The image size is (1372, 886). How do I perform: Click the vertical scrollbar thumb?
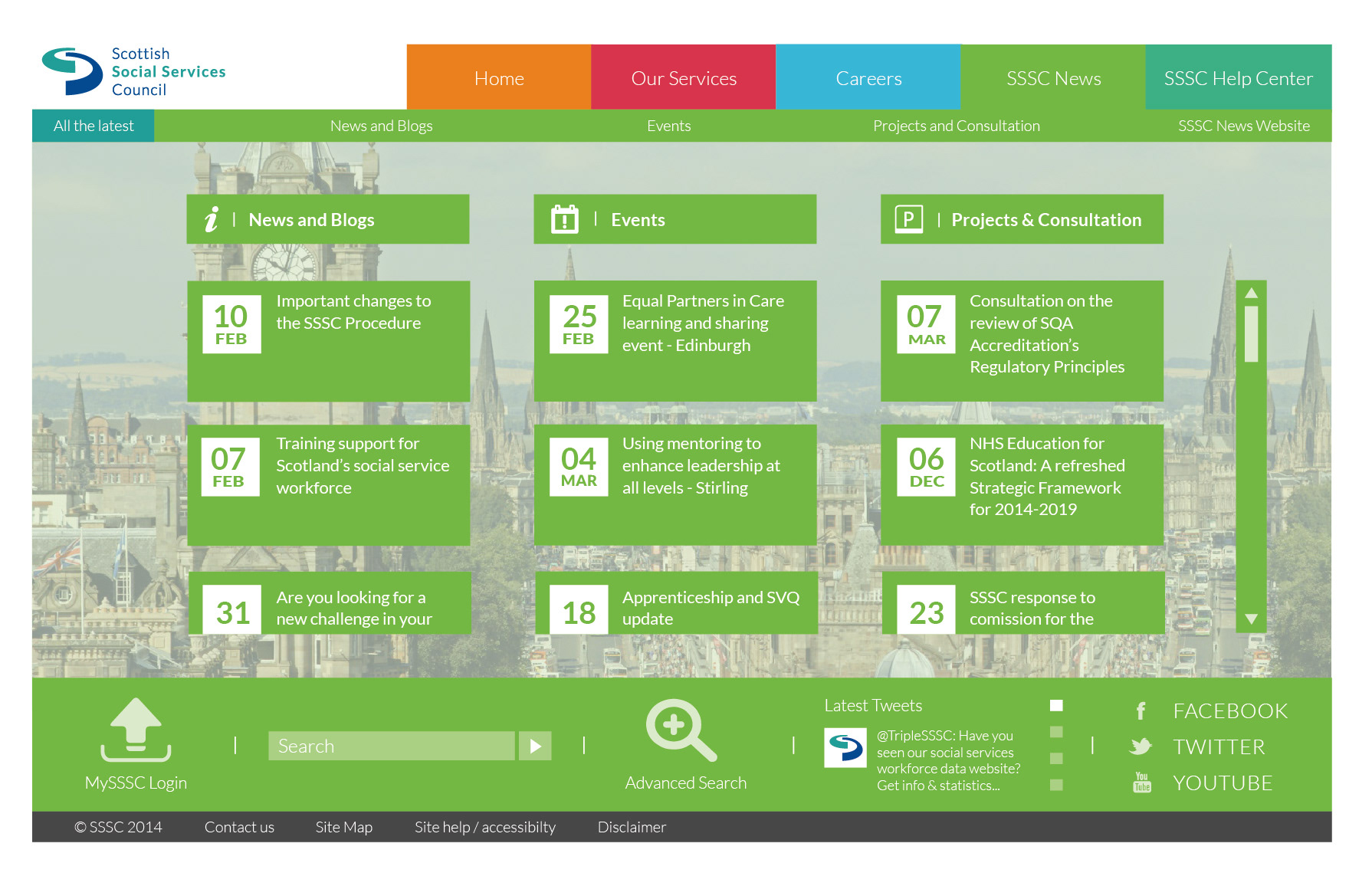point(1251,333)
